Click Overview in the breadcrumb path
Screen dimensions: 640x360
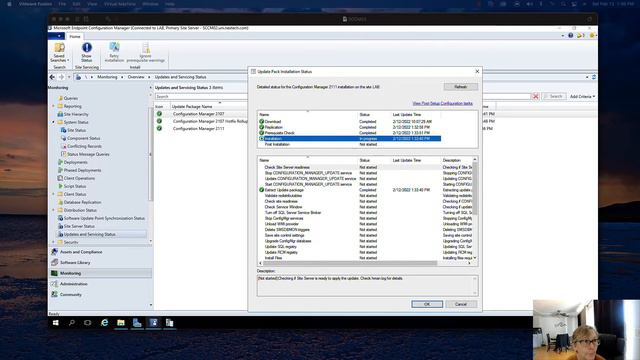click(x=136, y=77)
